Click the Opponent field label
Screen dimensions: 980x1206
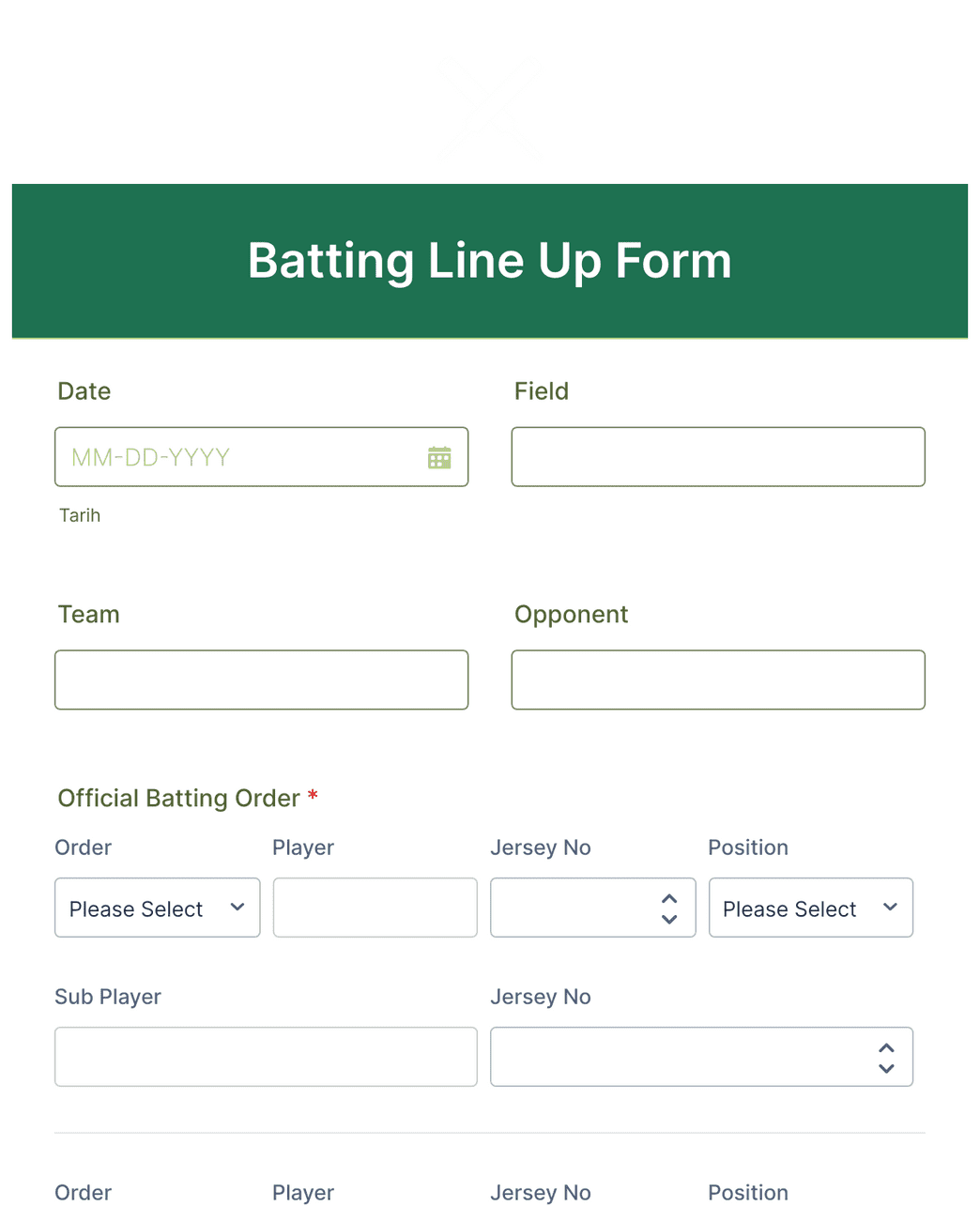pos(571,615)
